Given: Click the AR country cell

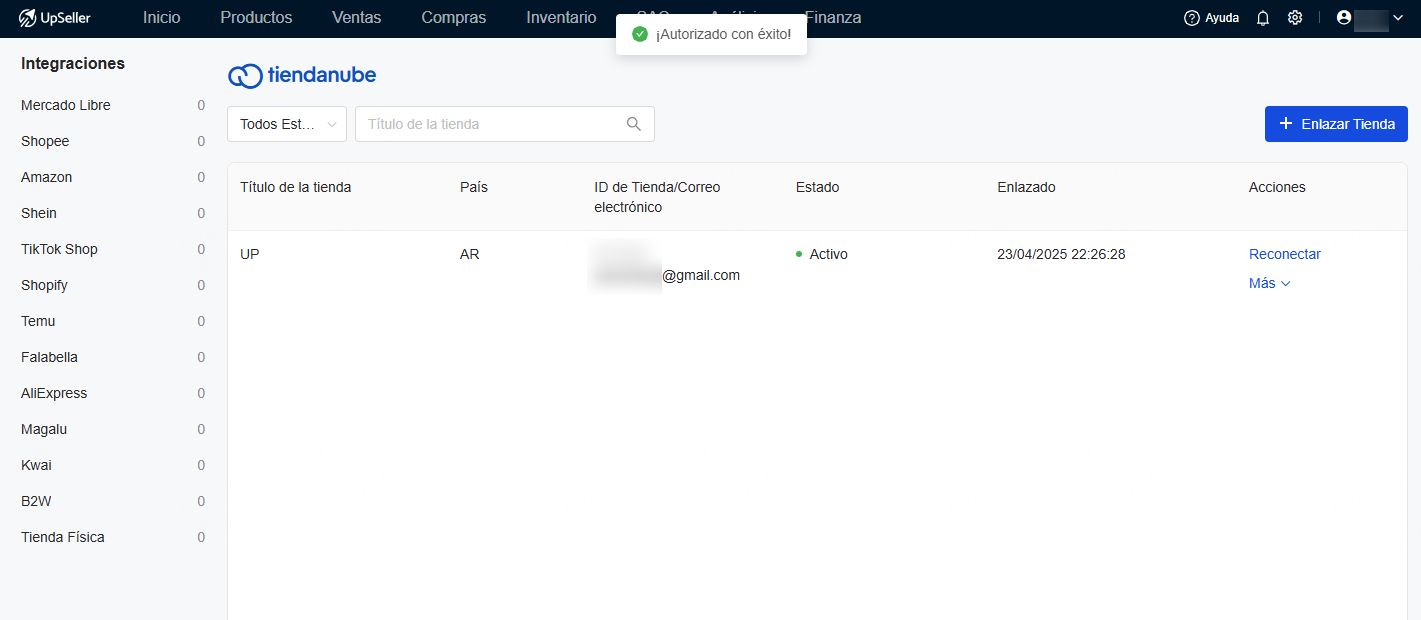Looking at the screenshot, I should click(470, 254).
